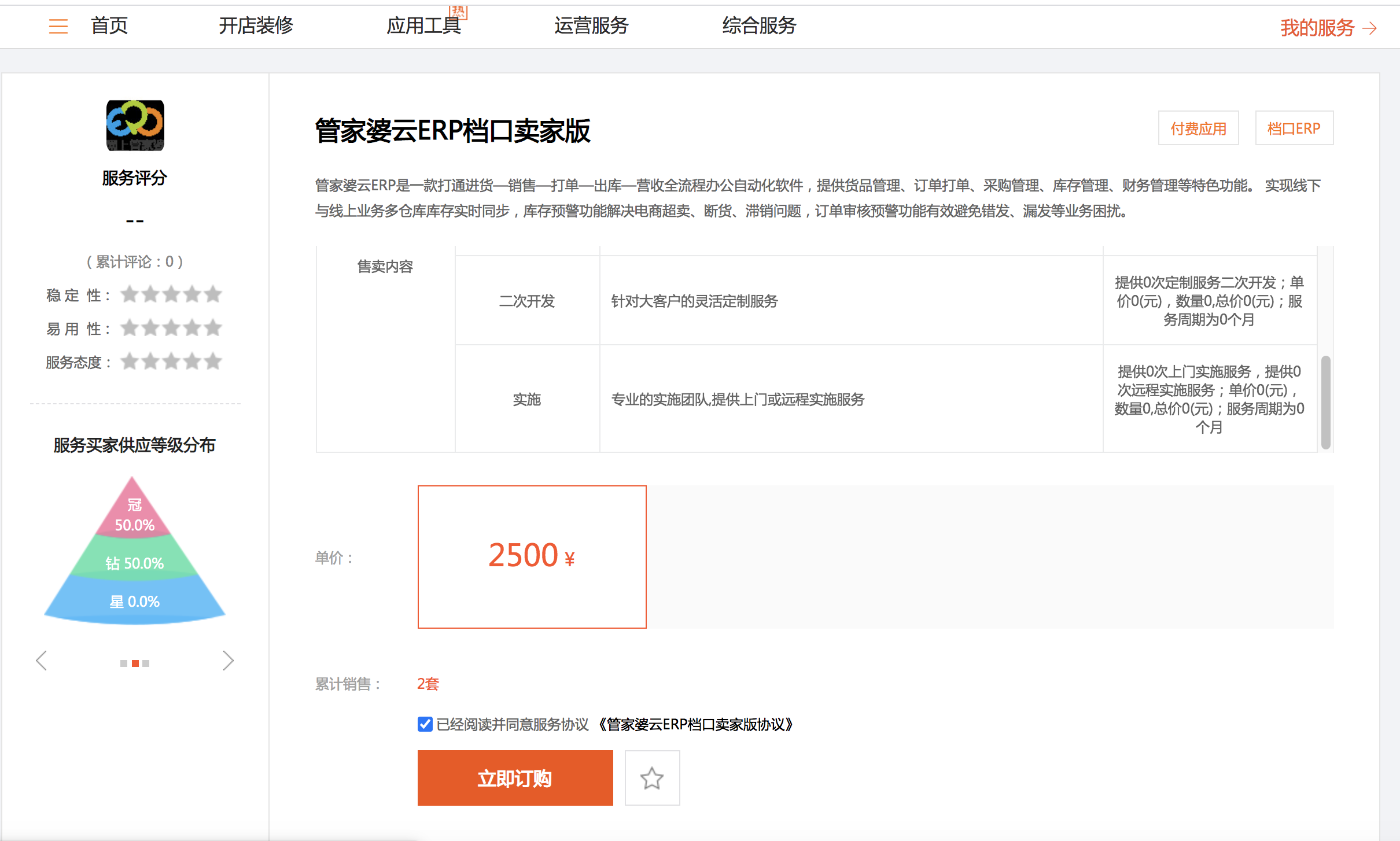The width and height of the screenshot is (1400, 841).
Task: Open 我的服务 link
Action: click(x=1317, y=28)
